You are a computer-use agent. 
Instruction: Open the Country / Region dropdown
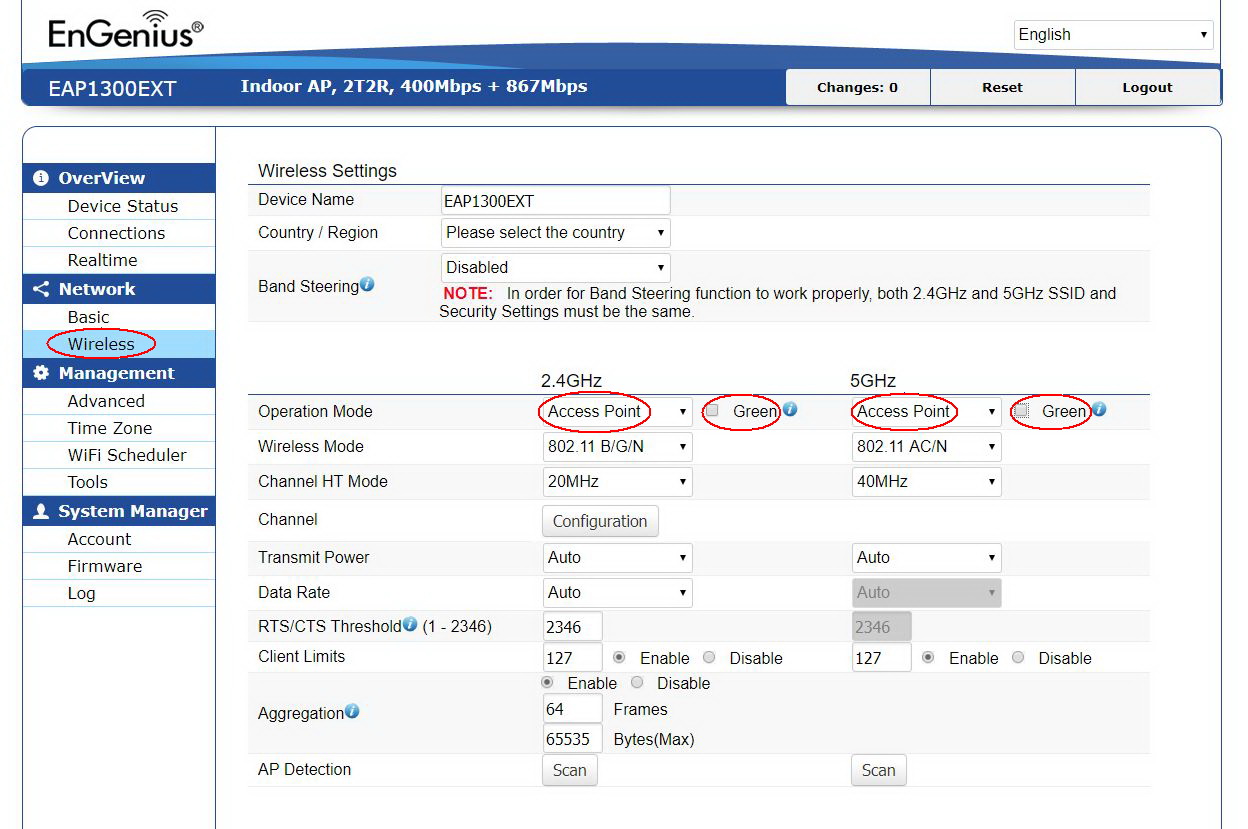pyautogui.click(x=555, y=233)
